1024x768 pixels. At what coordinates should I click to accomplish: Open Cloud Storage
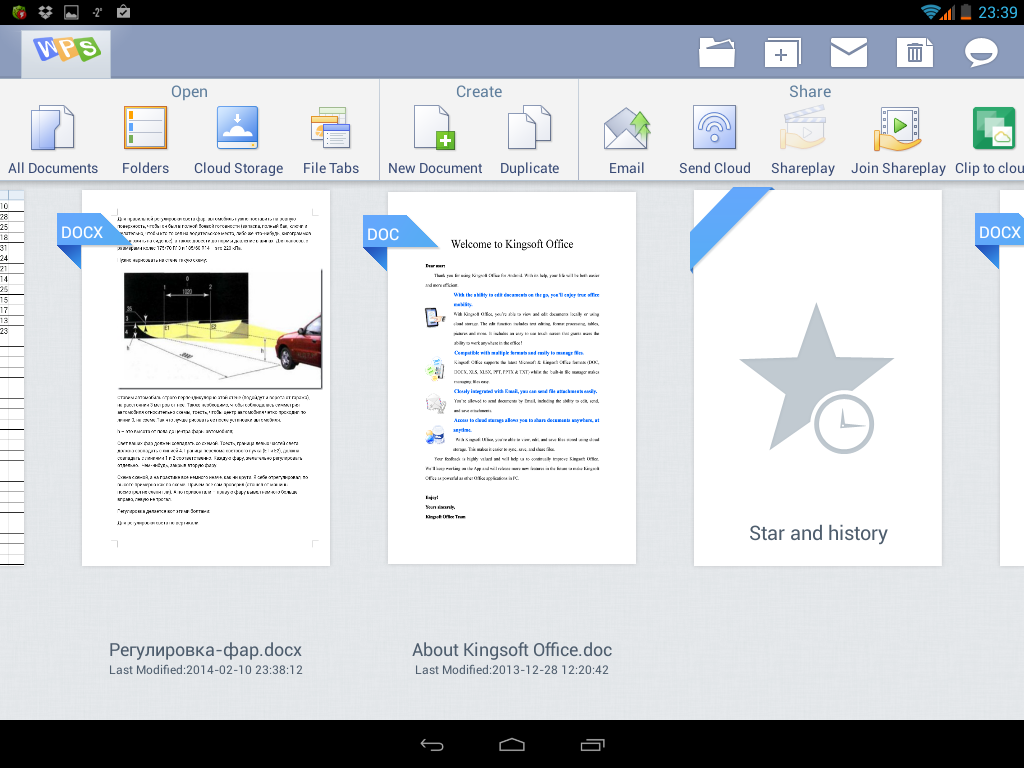tap(238, 140)
